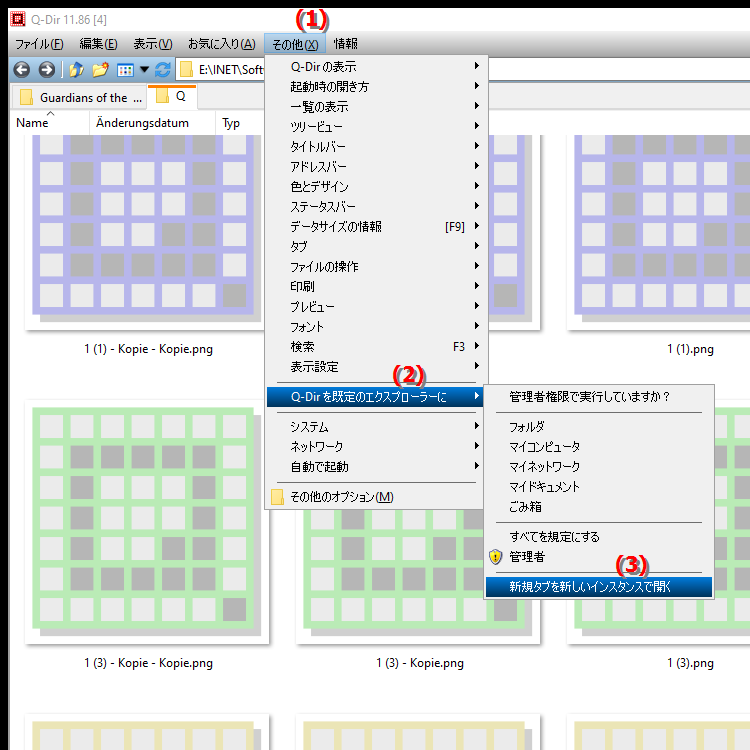This screenshot has width=750, height=750.
Task: Choose 管理者 in the submenu
Action: click(x=599, y=557)
